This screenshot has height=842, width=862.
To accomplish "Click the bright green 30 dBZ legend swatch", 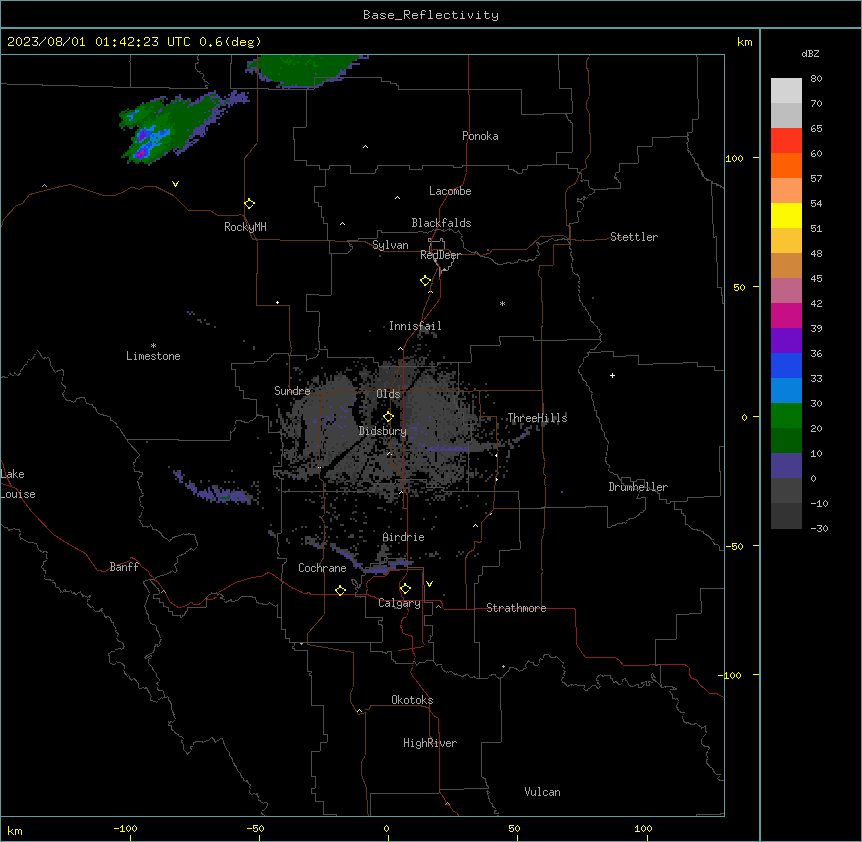I will [786, 416].
